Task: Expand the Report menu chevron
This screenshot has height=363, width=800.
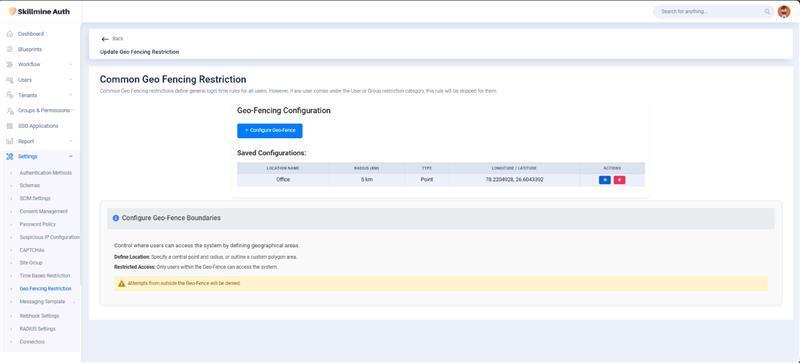Action: pyautogui.click(x=70, y=141)
